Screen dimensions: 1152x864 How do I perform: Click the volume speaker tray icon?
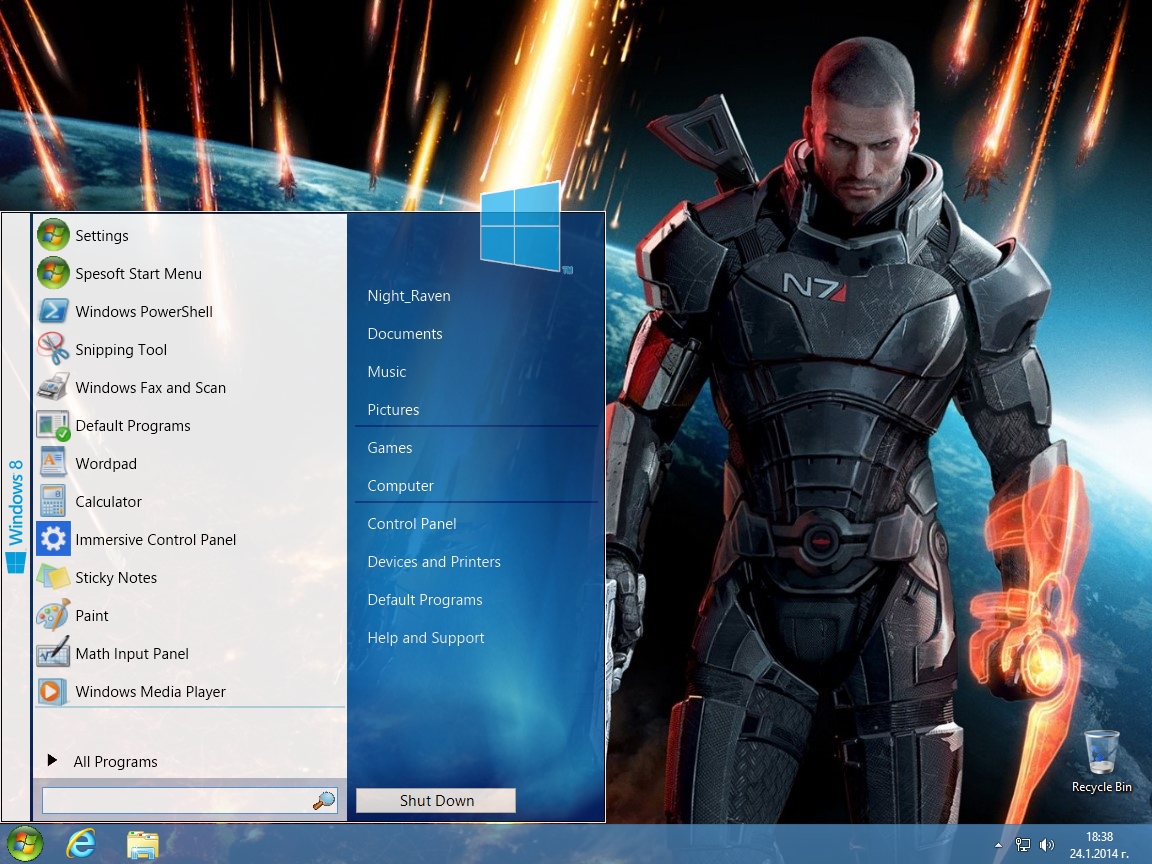pyautogui.click(x=1047, y=845)
